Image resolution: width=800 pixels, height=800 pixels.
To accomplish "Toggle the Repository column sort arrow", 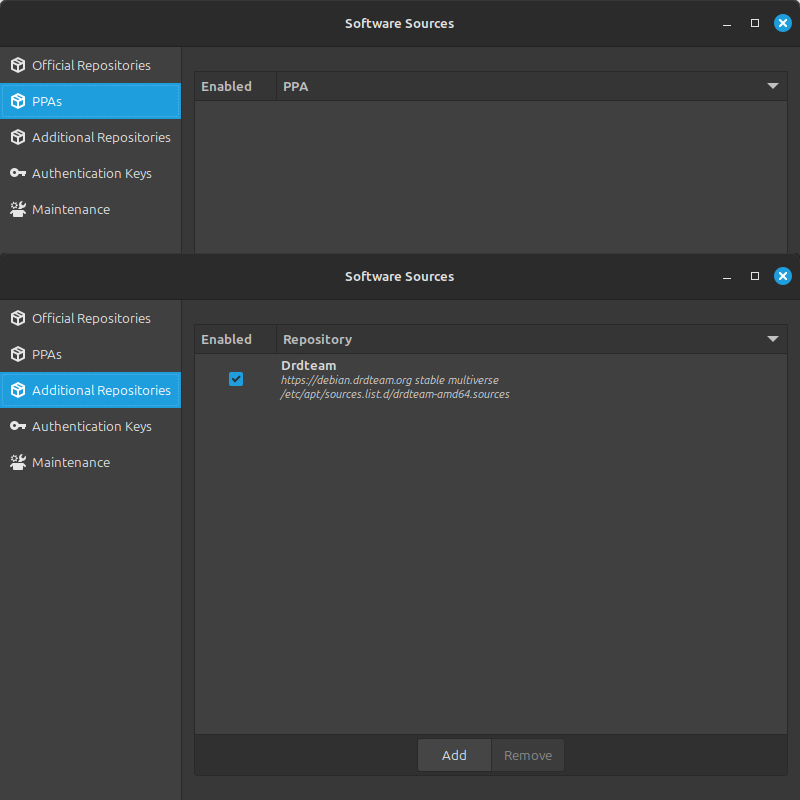I will pos(772,339).
